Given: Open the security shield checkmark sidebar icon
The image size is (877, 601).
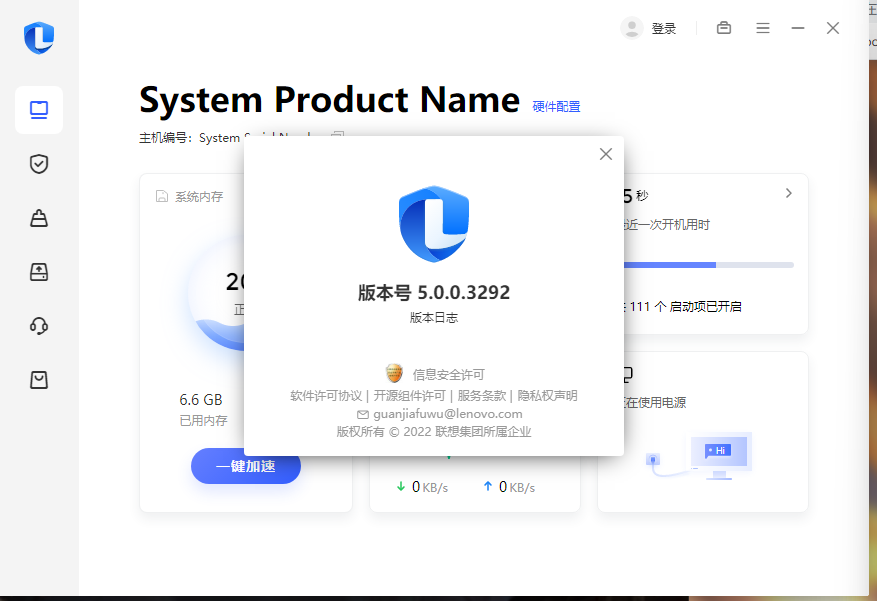Looking at the screenshot, I should (39, 164).
